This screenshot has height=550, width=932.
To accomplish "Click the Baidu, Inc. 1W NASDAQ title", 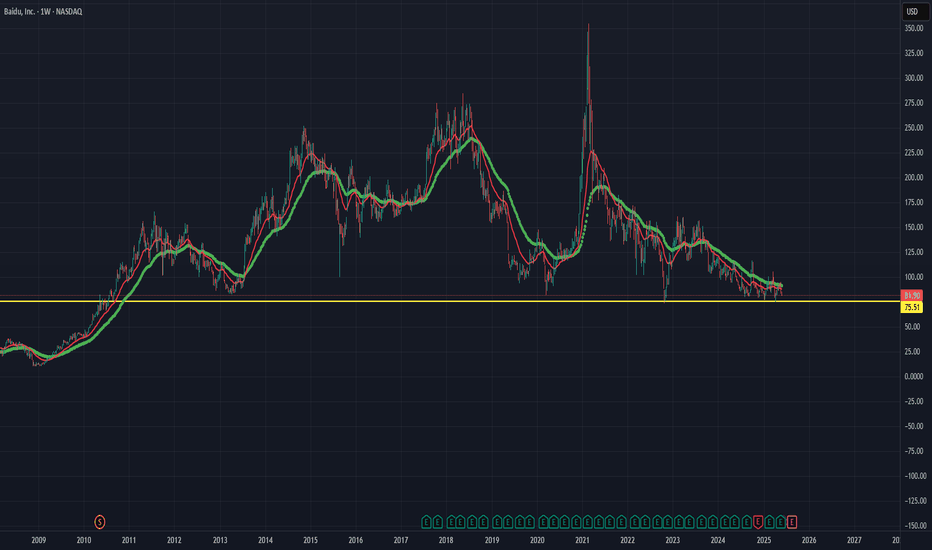I will pos(43,11).
